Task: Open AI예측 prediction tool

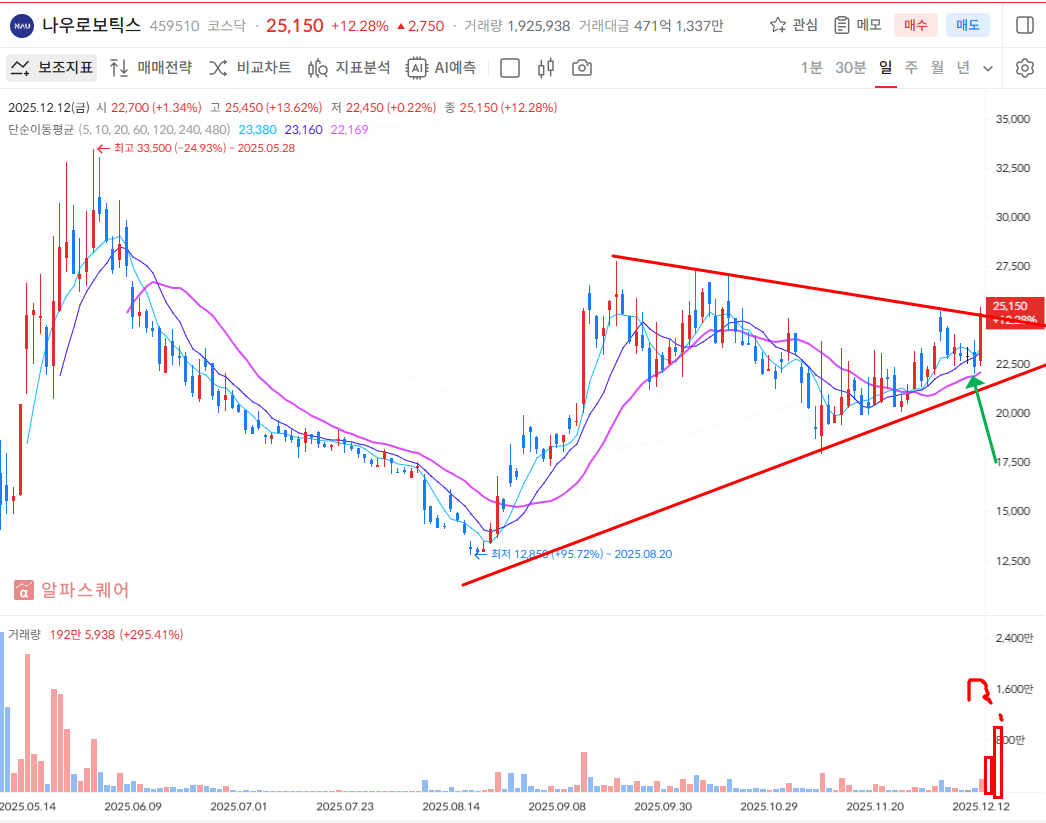Action: coord(441,68)
